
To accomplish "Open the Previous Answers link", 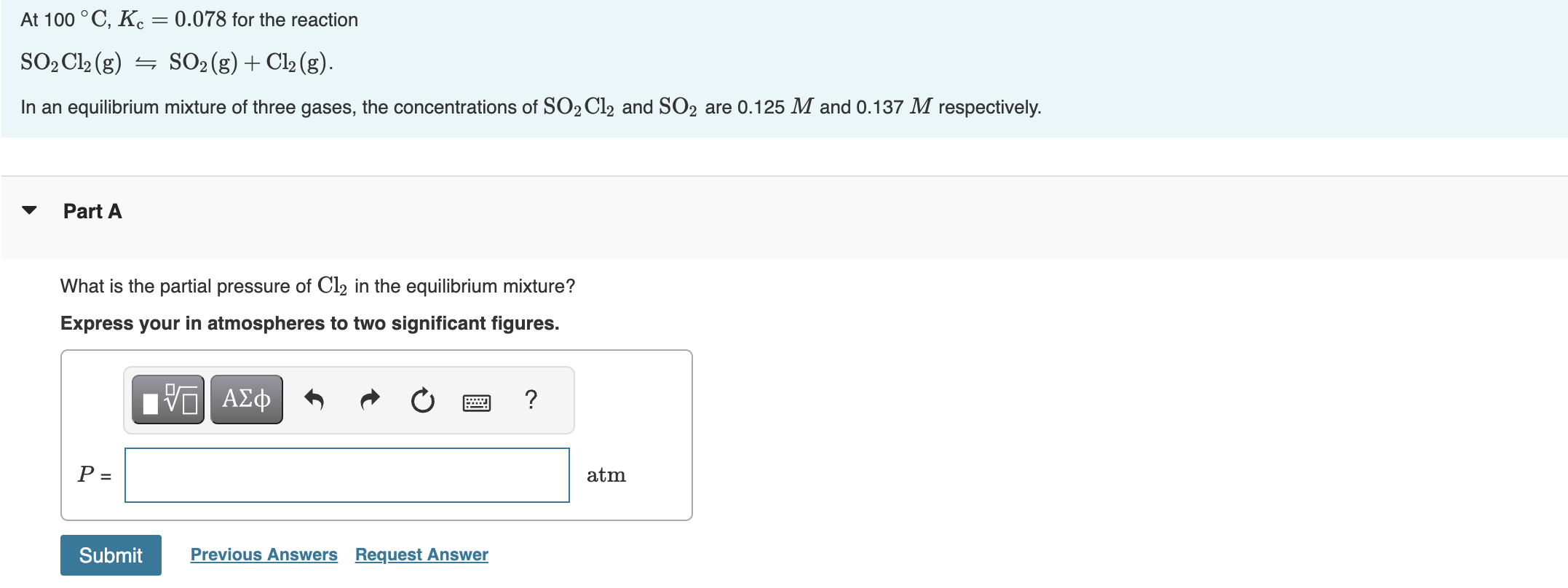I will [264, 555].
